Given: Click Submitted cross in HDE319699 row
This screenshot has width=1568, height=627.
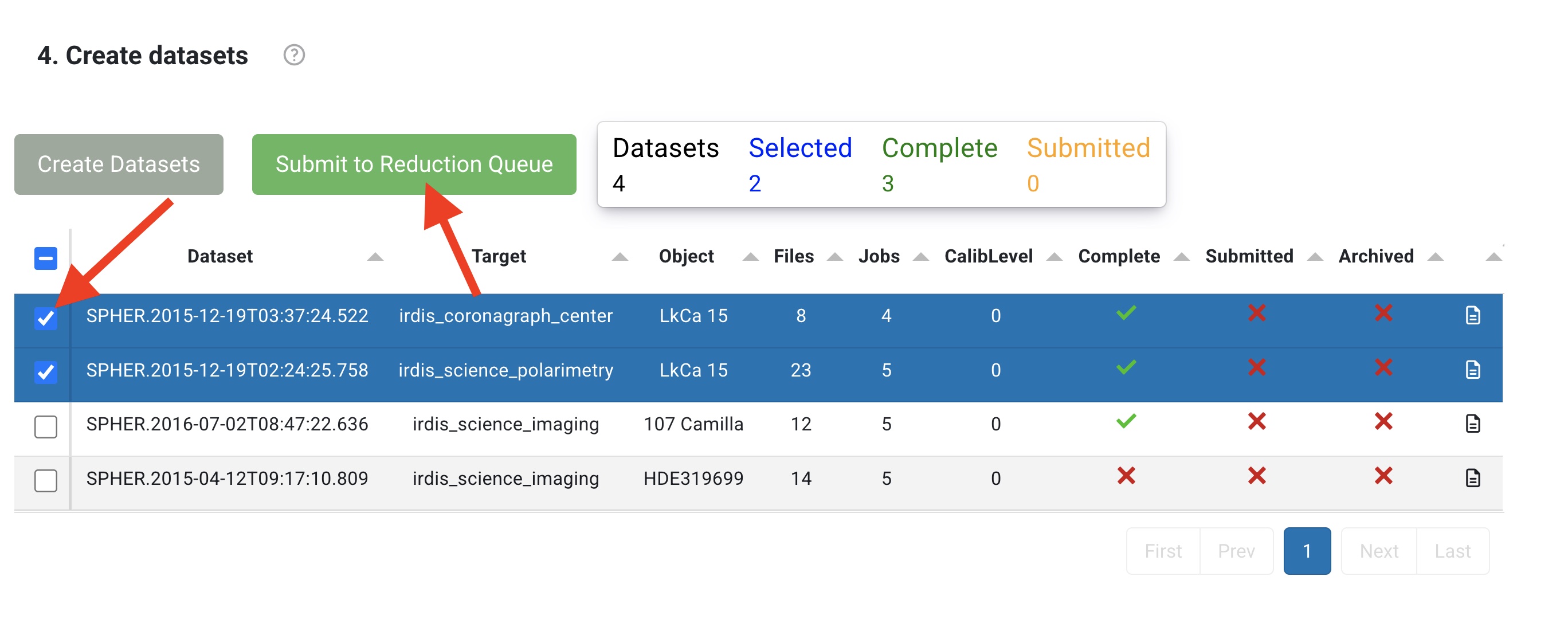Looking at the screenshot, I should coord(1256,476).
